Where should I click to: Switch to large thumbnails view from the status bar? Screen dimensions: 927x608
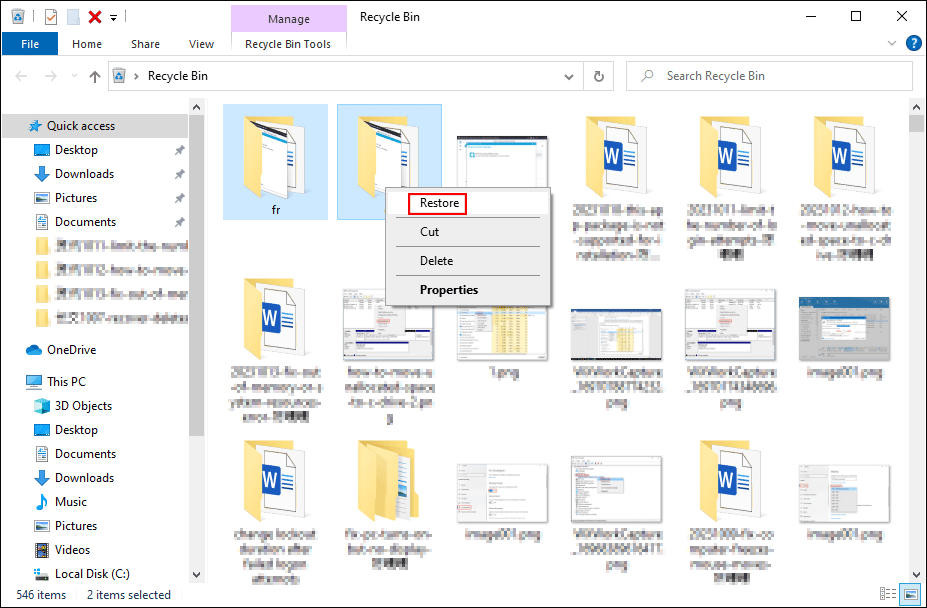(x=910, y=594)
